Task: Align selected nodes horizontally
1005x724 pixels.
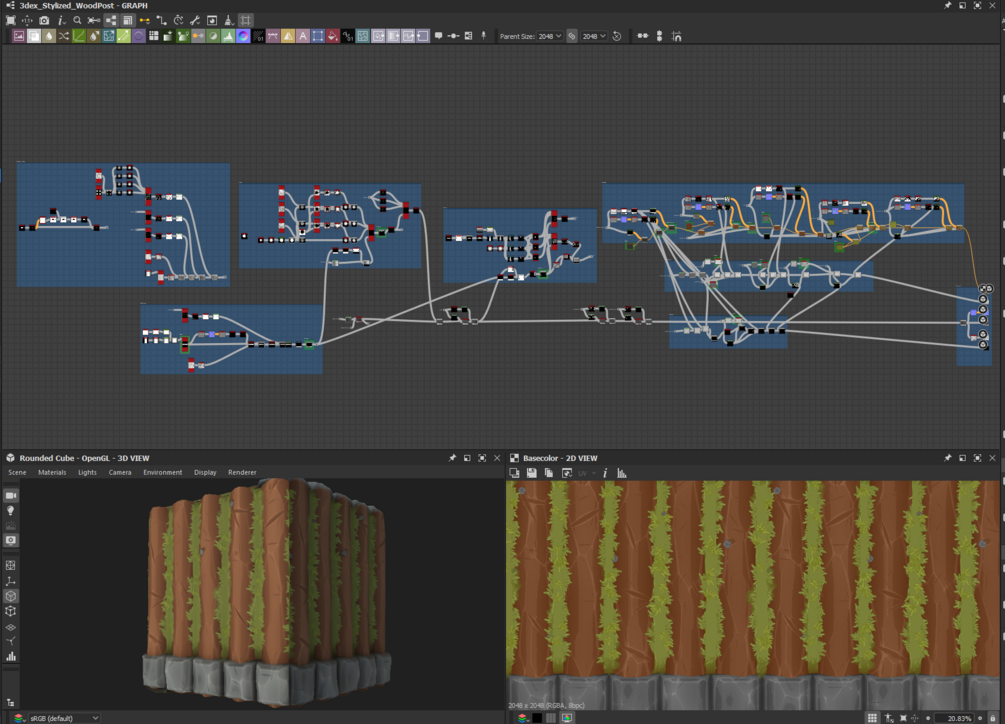Action: click(x=643, y=36)
